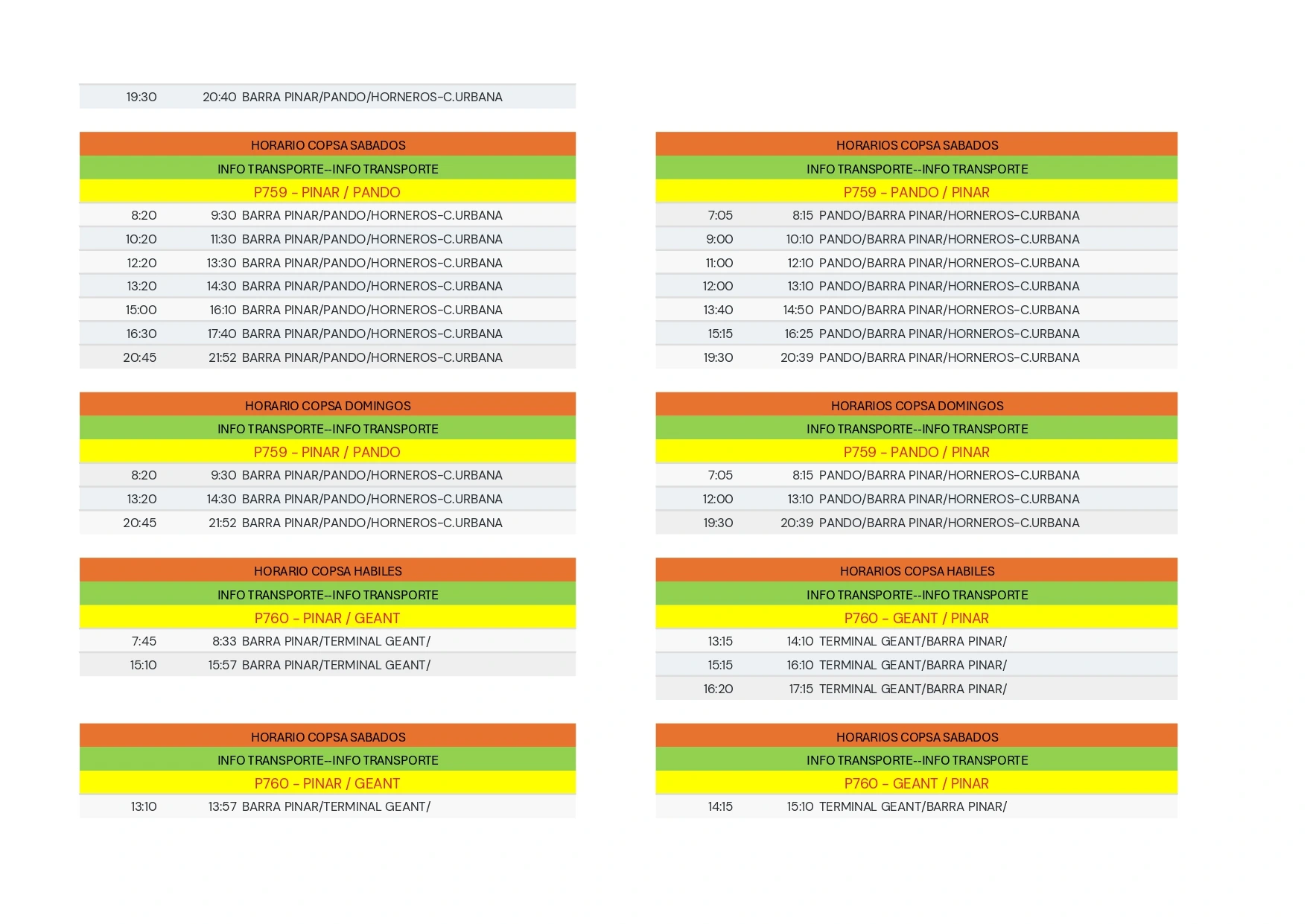1307x924 pixels.
Task: Click route text in the 9:00 row
Action: pos(950,239)
